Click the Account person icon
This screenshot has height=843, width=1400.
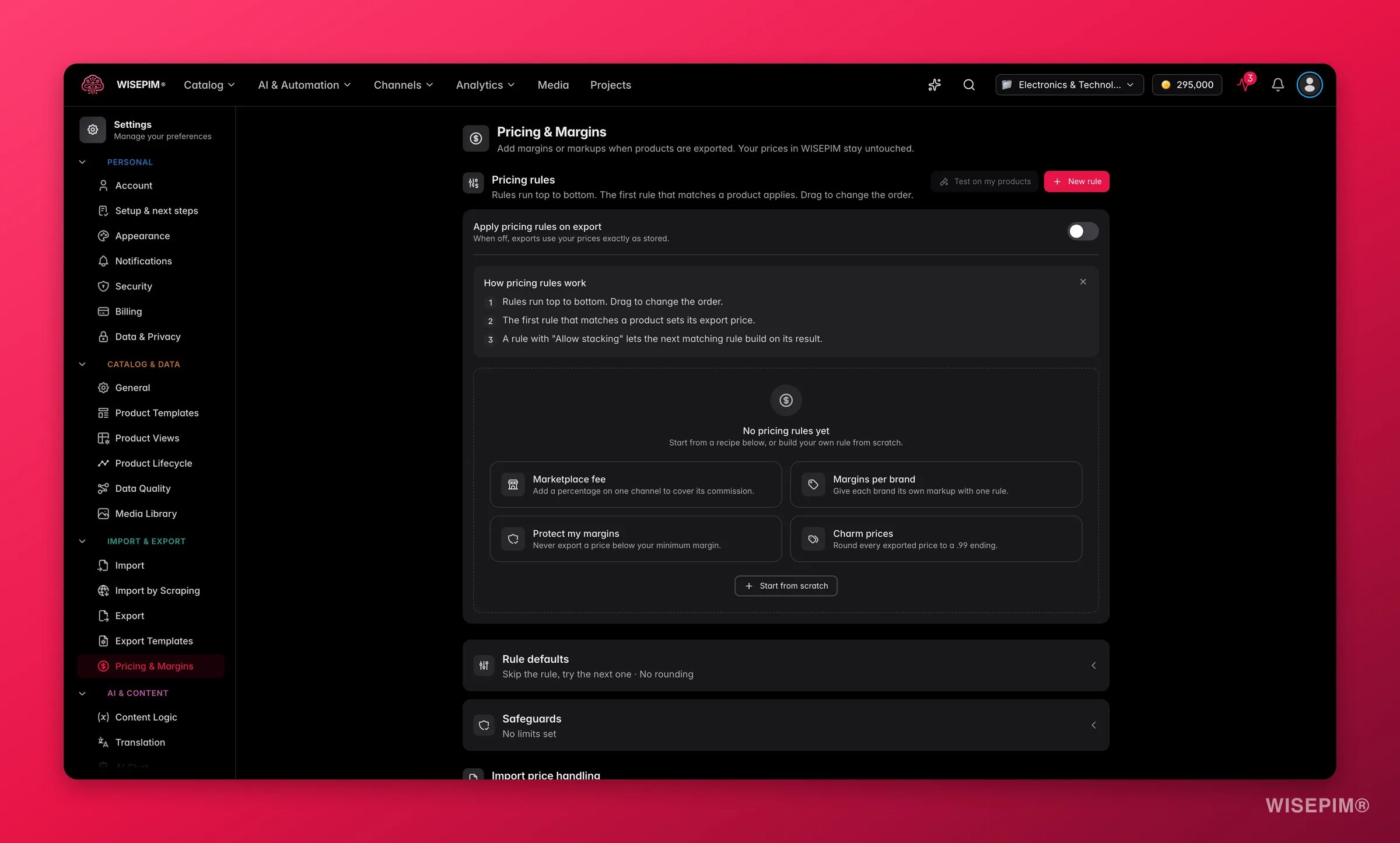pyautogui.click(x=103, y=186)
